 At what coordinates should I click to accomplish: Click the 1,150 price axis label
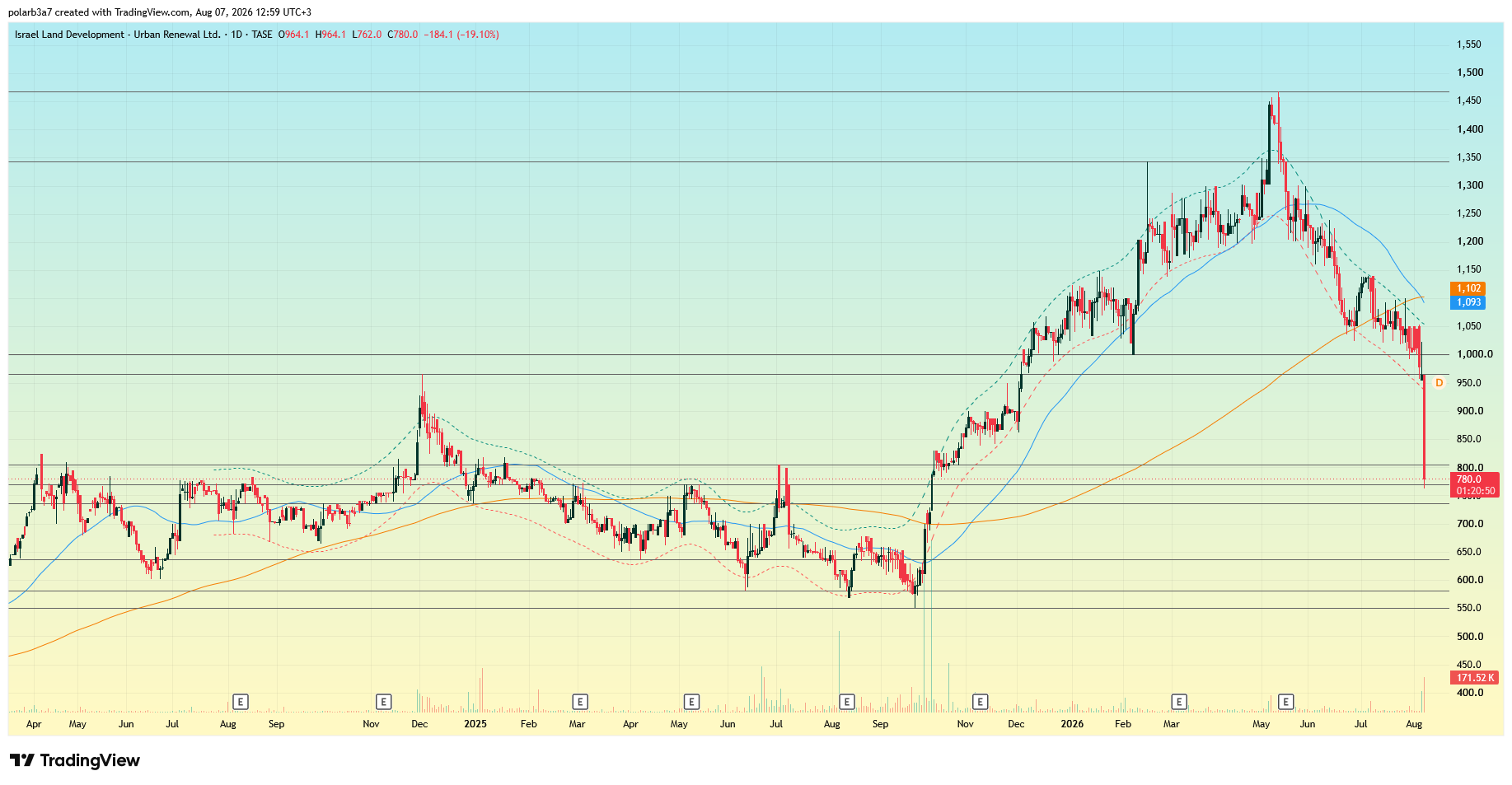pyautogui.click(x=1468, y=269)
